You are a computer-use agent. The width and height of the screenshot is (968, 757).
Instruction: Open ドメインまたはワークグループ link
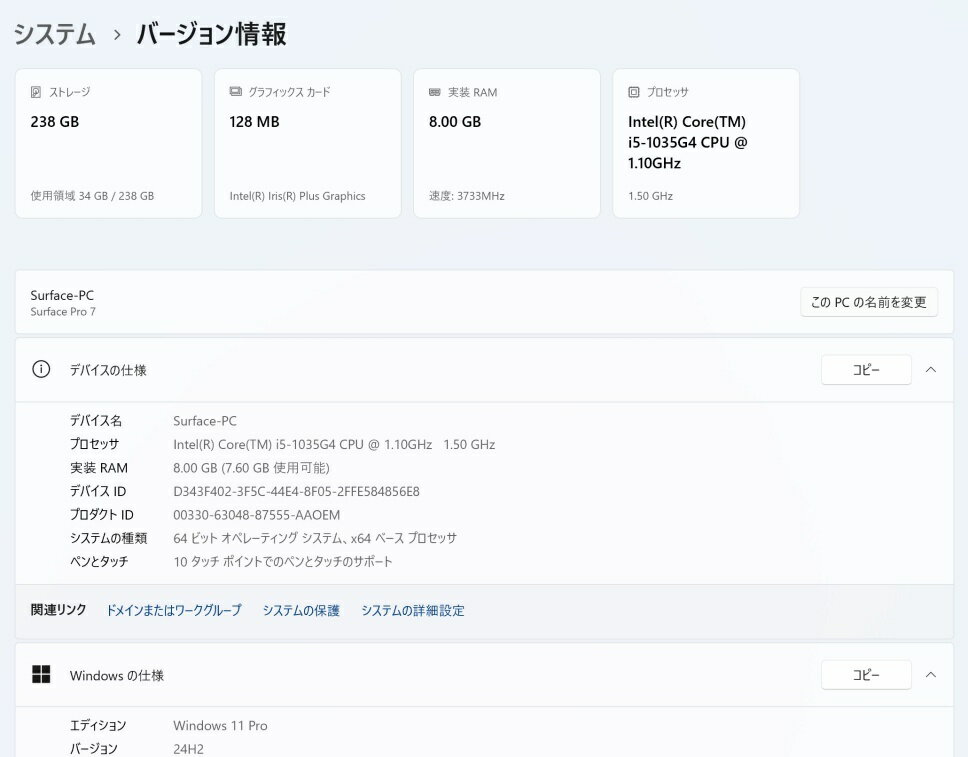(x=174, y=610)
